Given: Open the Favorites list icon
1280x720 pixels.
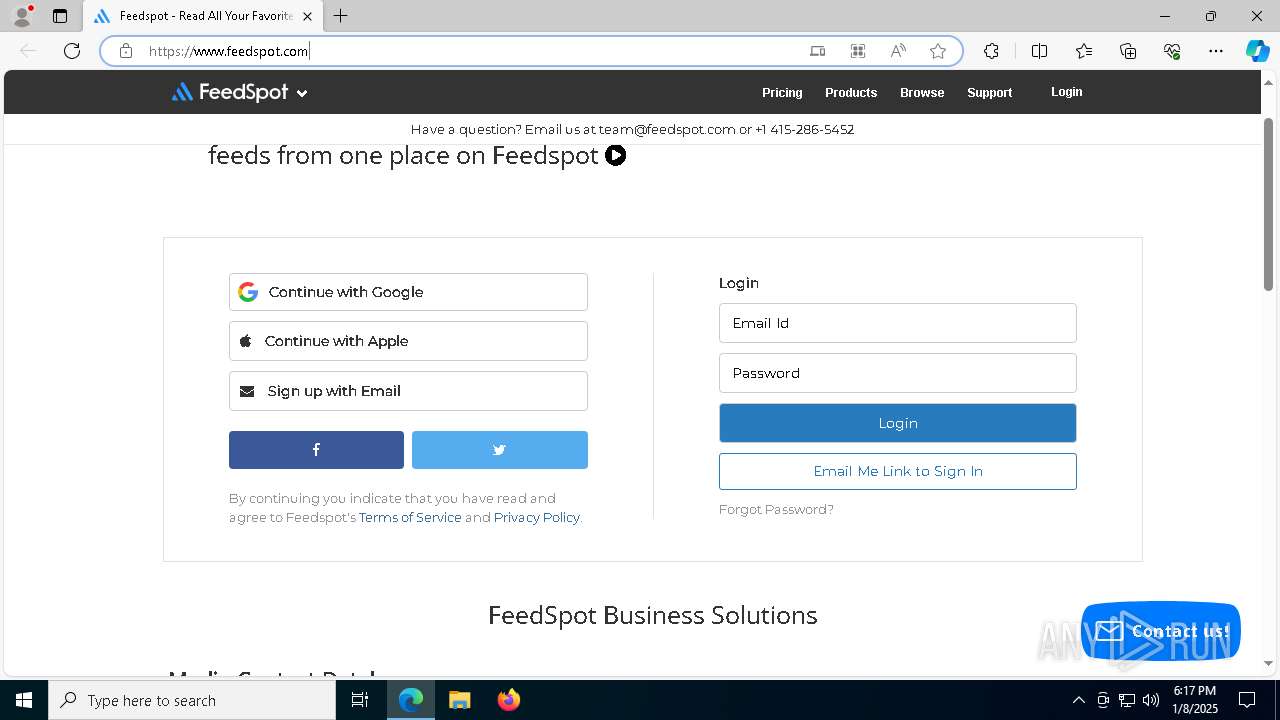Looking at the screenshot, I should [x=1084, y=51].
